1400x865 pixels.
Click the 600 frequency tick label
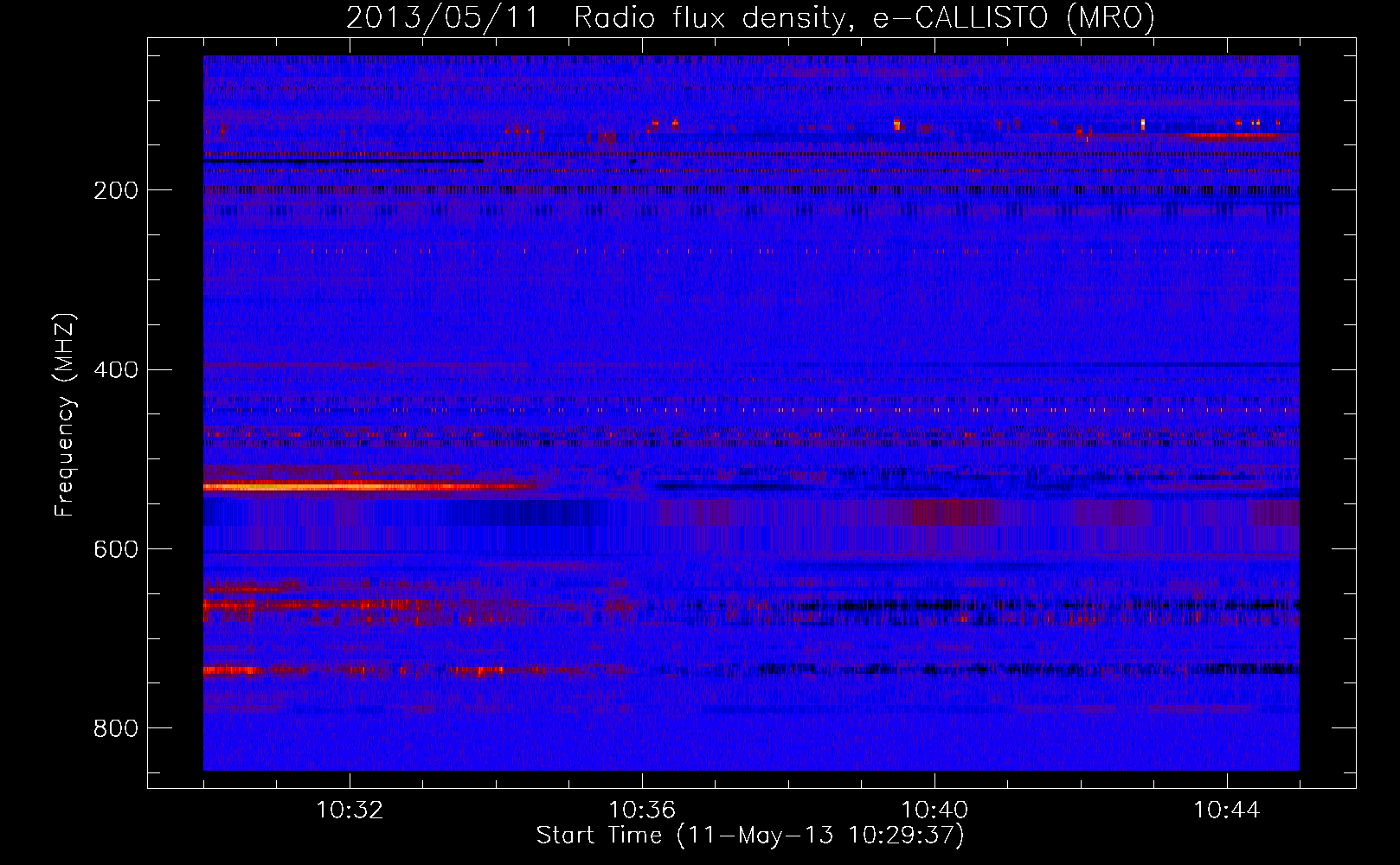116,549
